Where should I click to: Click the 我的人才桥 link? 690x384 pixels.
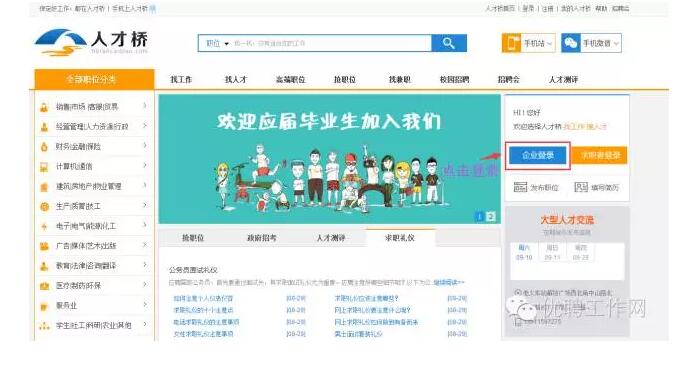pos(576,8)
